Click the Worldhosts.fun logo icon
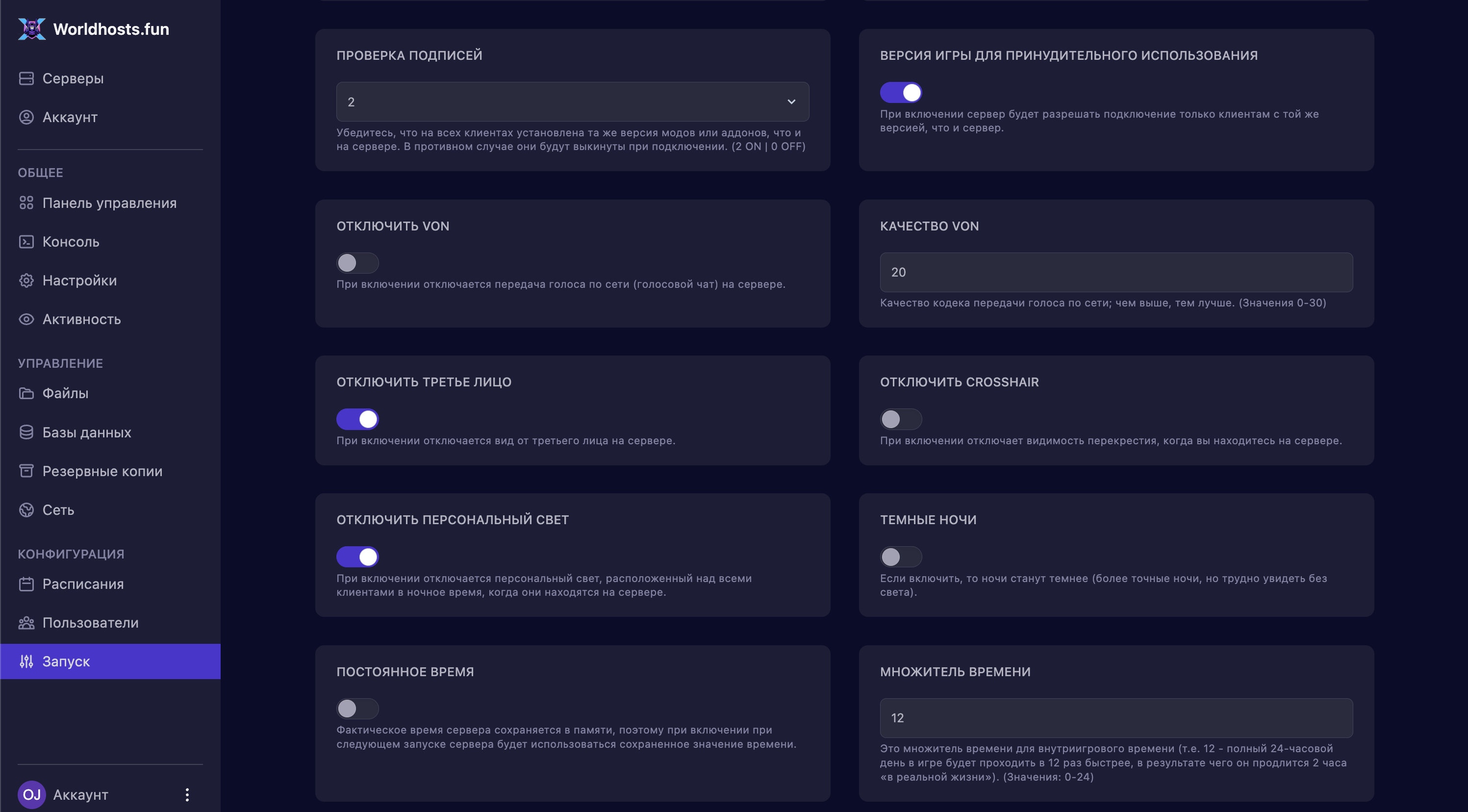The image size is (1468, 812). [x=32, y=28]
